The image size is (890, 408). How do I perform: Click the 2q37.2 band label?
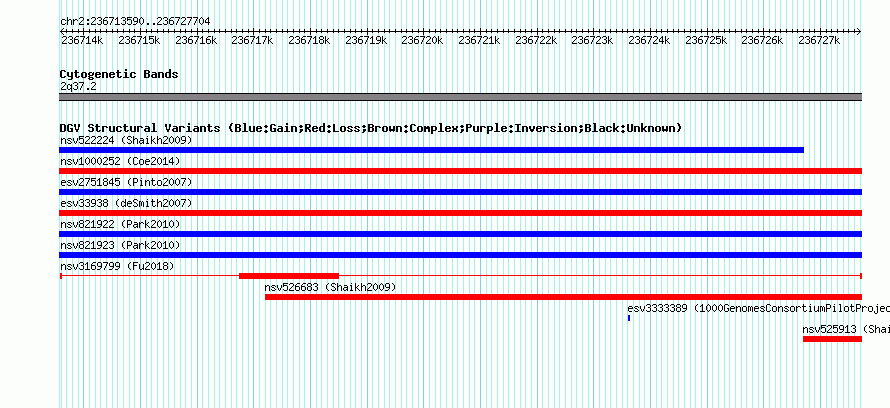coord(78,86)
